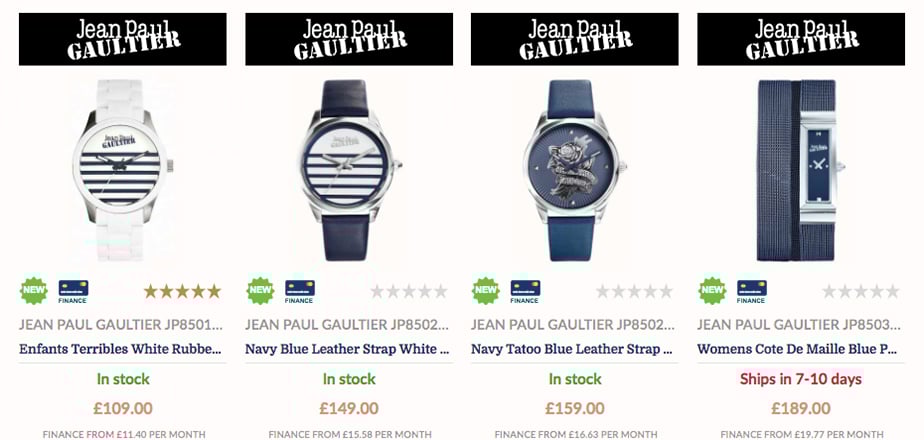
Task: Click finance icon under Cote De Maille watch
Action: [751, 291]
